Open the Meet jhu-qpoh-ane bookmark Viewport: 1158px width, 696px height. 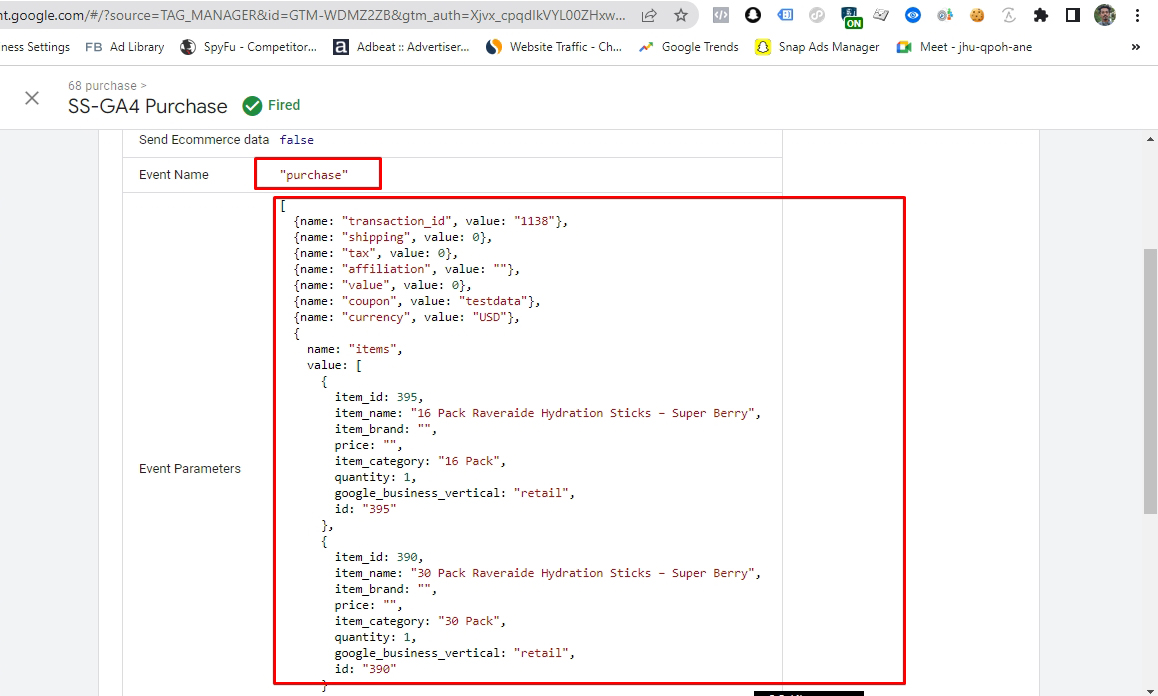(964, 47)
